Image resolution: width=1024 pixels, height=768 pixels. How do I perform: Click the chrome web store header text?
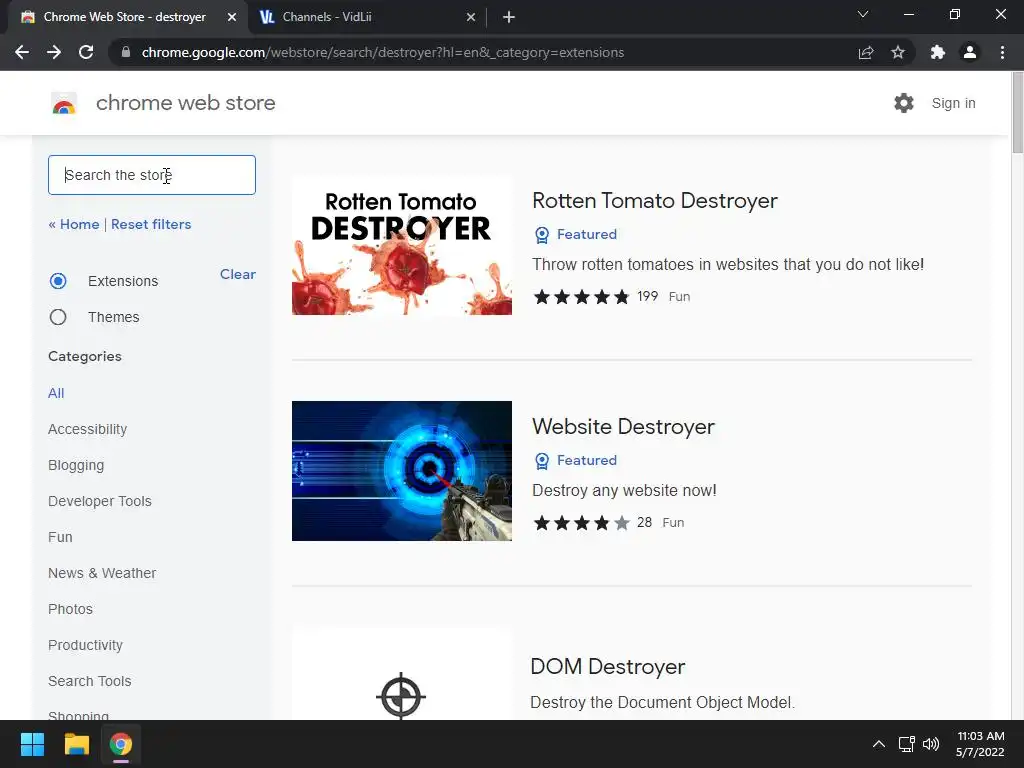tap(185, 103)
